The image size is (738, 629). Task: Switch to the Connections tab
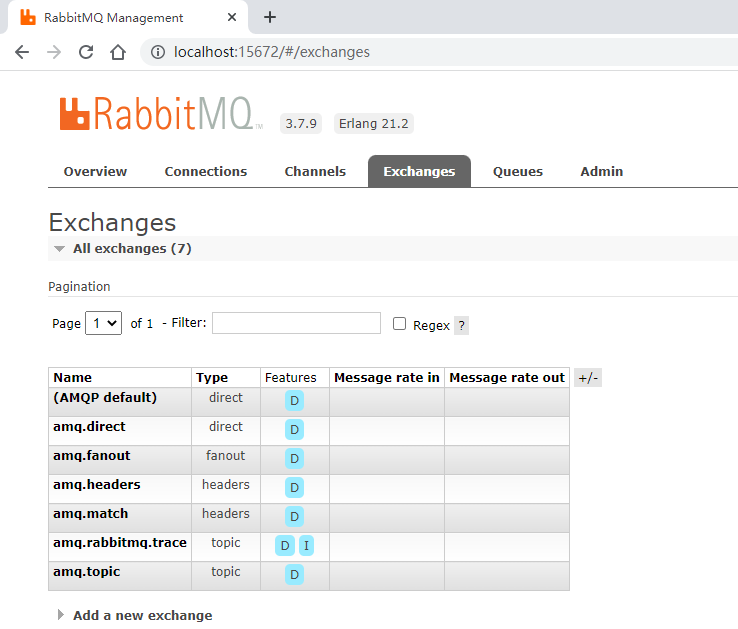206,171
